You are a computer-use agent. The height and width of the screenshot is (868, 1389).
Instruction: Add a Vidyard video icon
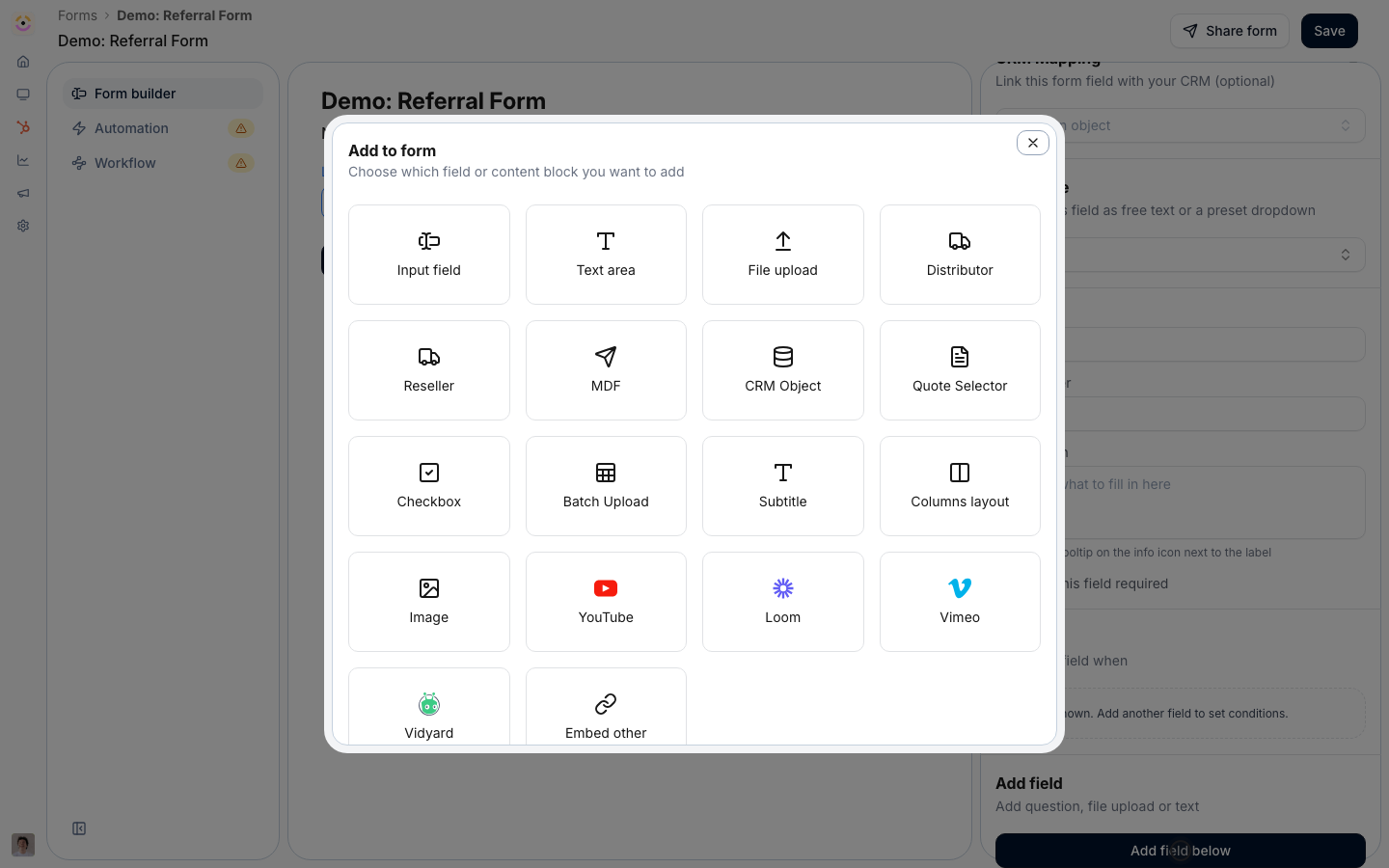pos(429,704)
